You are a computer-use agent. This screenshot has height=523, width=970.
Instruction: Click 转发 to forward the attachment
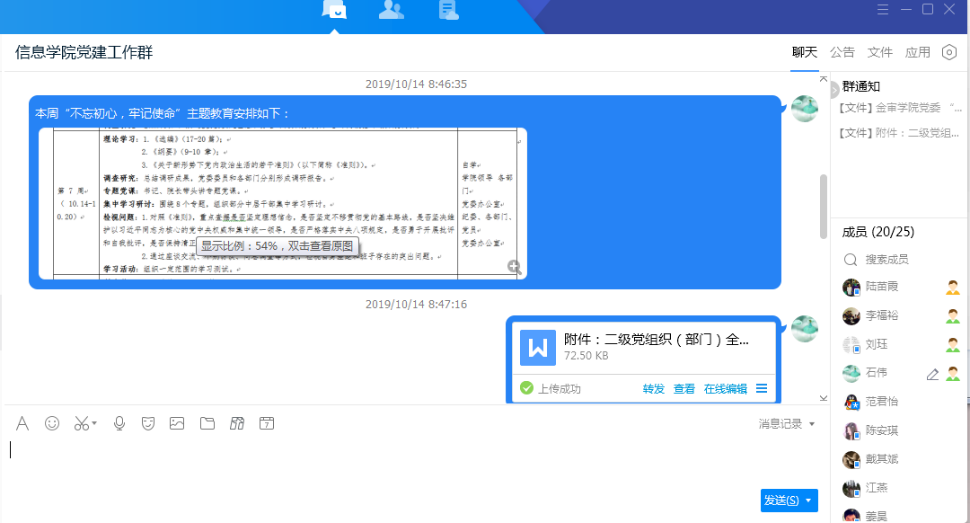click(653, 389)
